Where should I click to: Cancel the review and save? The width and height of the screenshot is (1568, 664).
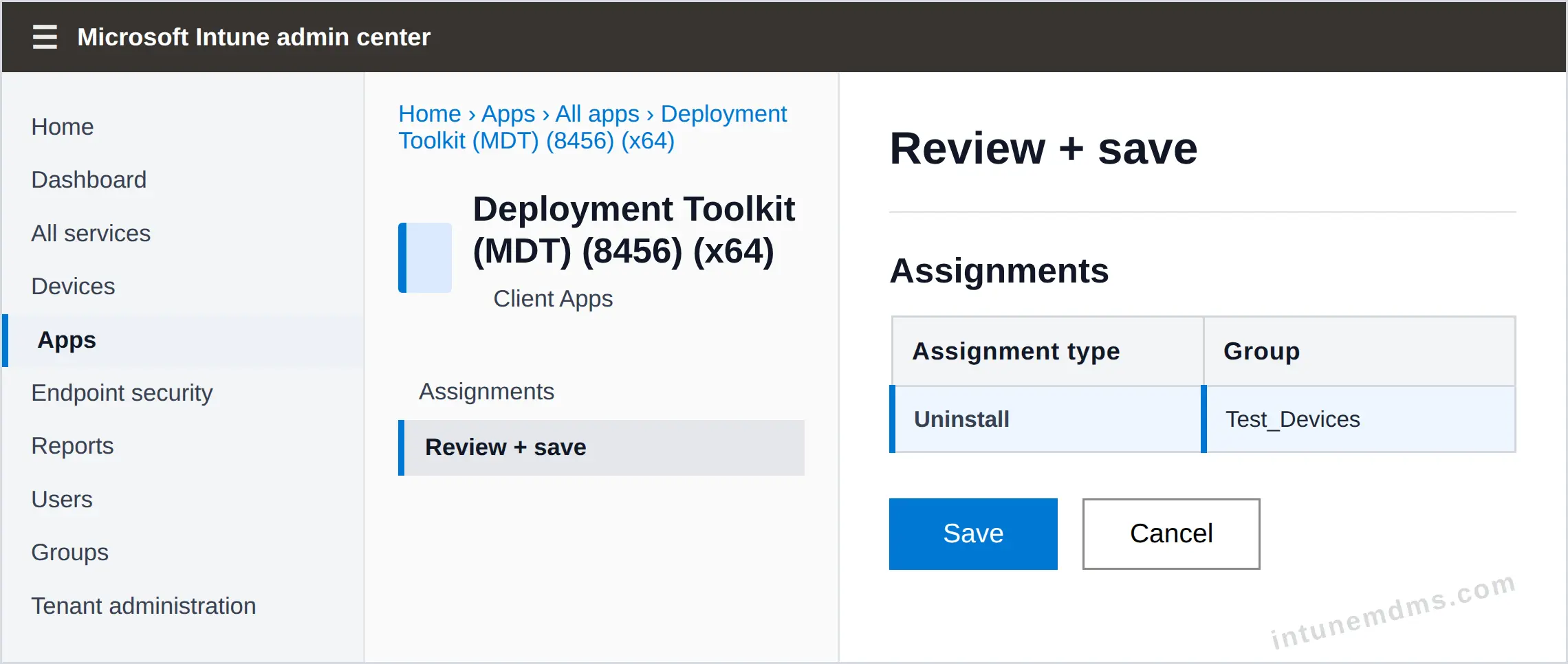(1171, 534)
